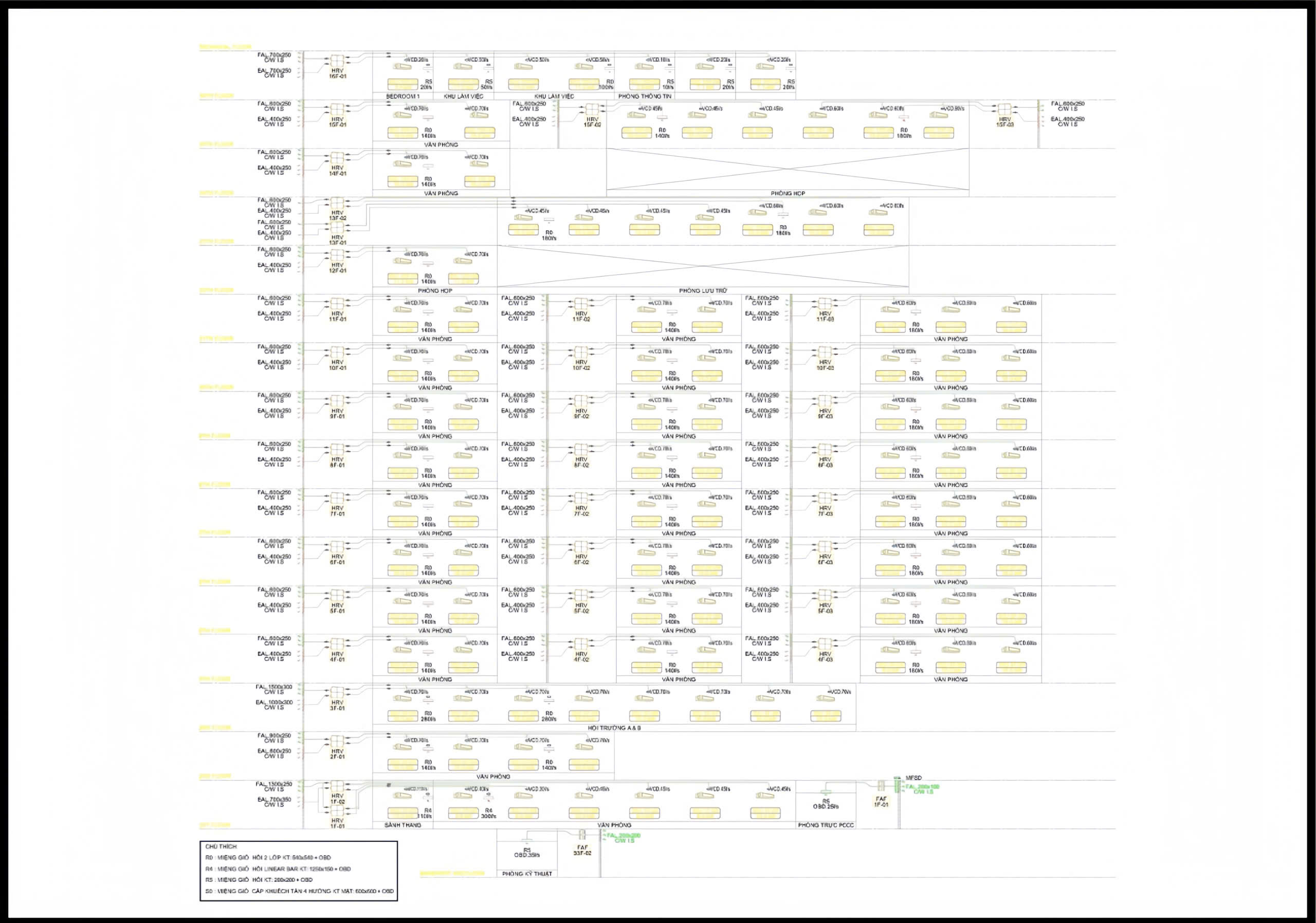
Task: Click the MFSD damper label
Action: point(913,778)
